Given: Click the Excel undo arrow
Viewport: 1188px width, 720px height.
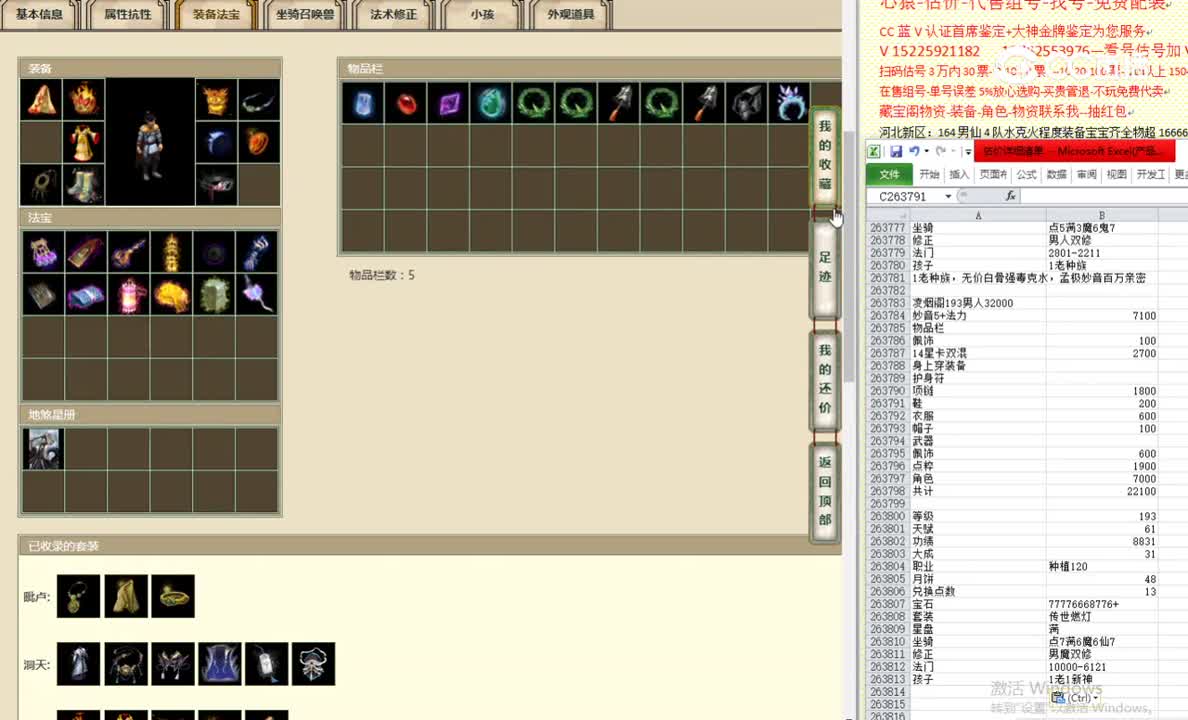Looking at the screenshot, I should (914, 152).
